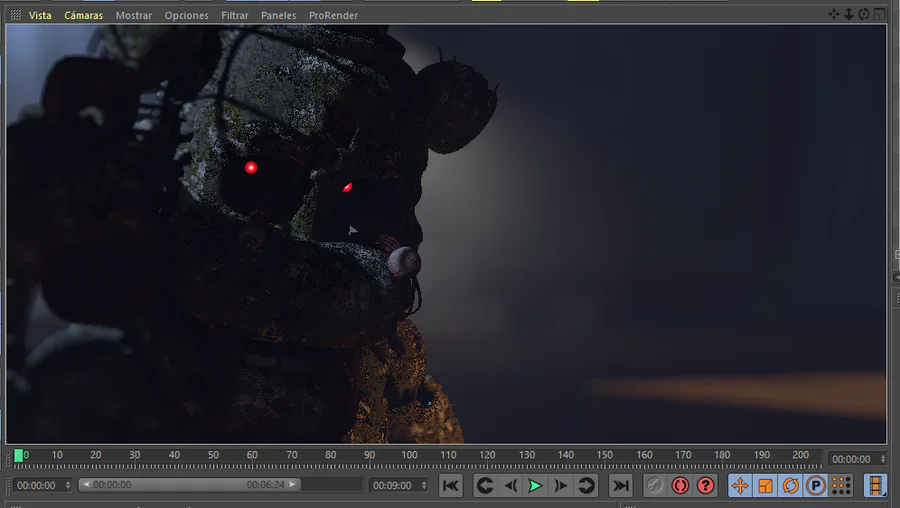Toggle parameter keying P icon
Image resolution: width=900 pixels, height=508 pixels.
[x=816, y=486]
